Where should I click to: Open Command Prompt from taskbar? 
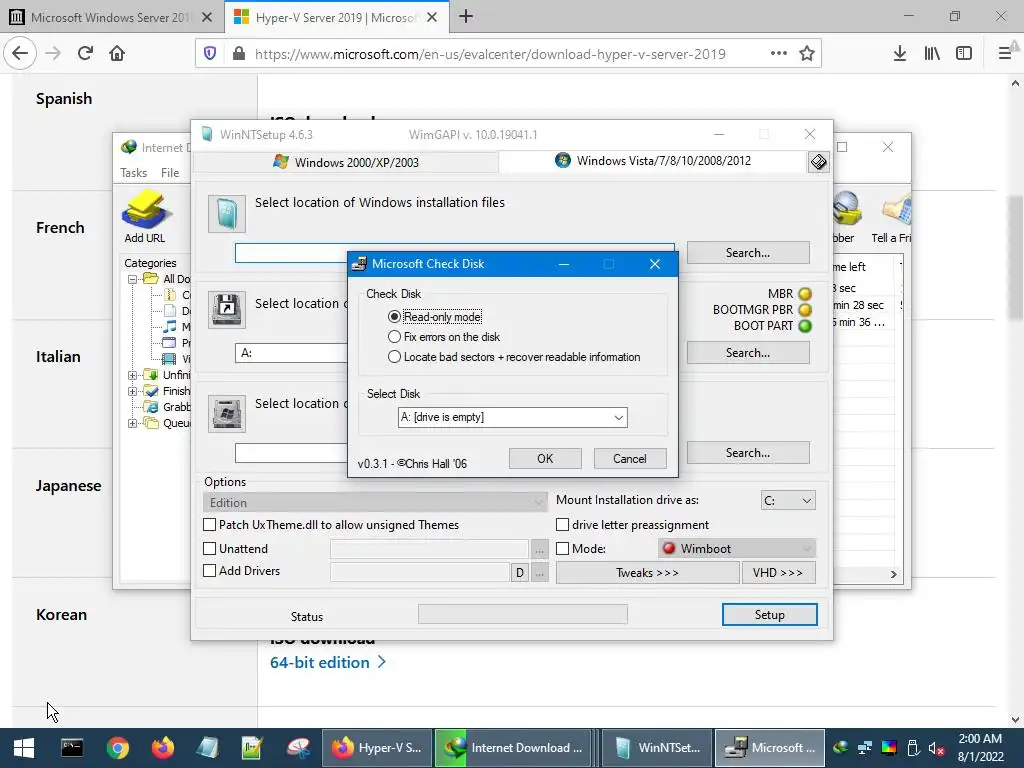[72, 748]
